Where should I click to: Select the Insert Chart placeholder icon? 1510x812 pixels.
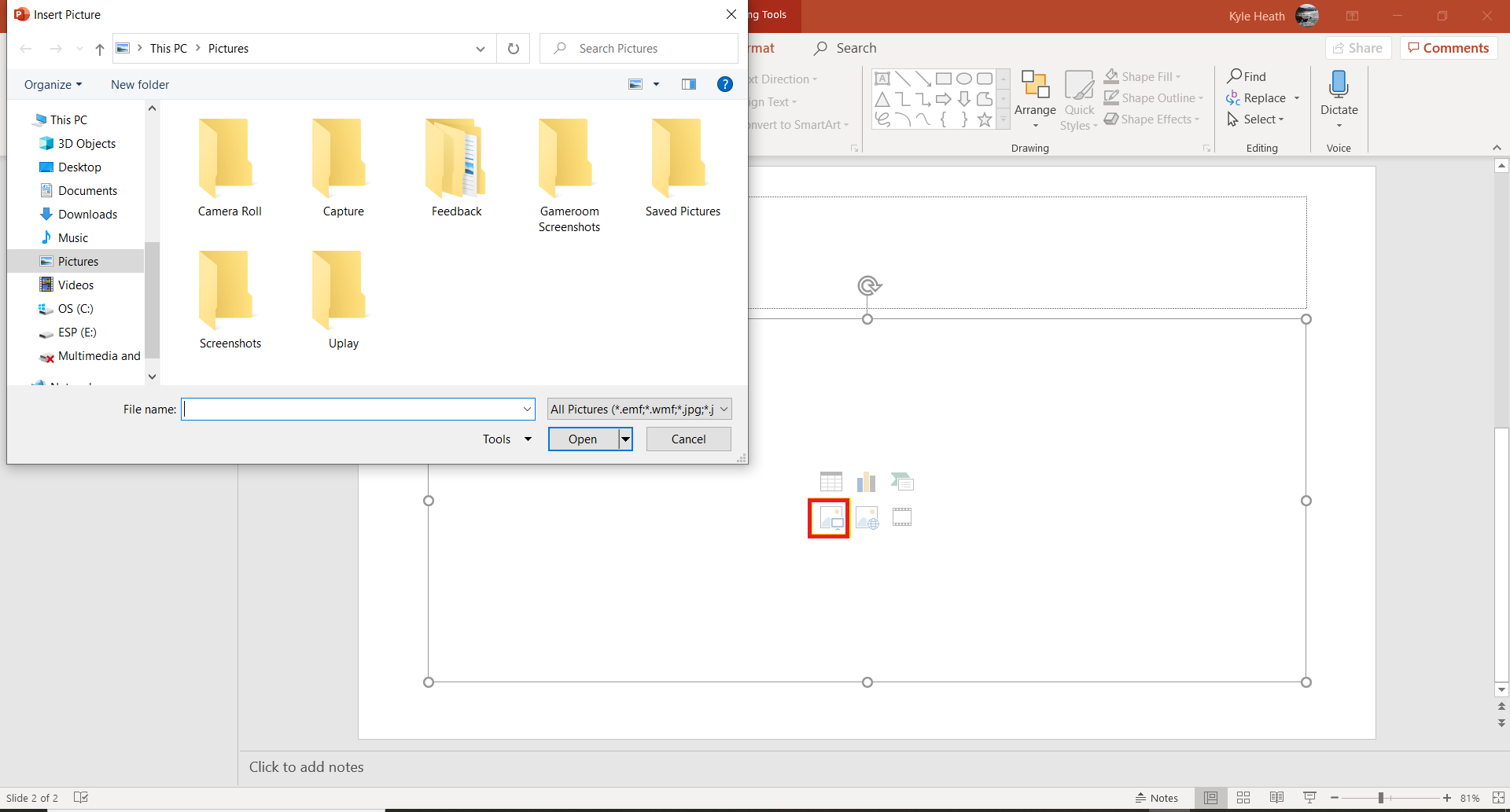click(866, 480)
